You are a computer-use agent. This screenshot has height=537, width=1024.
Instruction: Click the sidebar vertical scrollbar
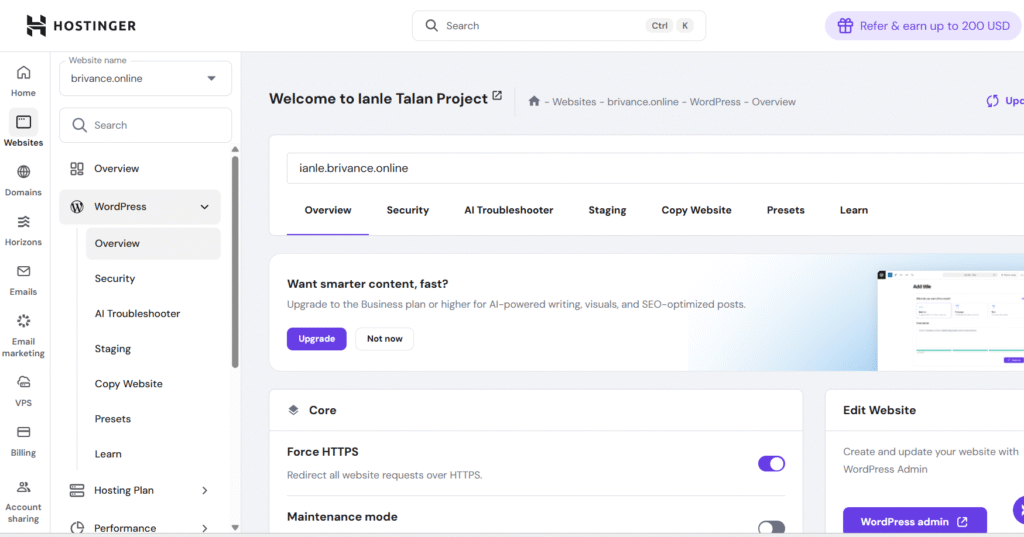(x=235, y=260)
